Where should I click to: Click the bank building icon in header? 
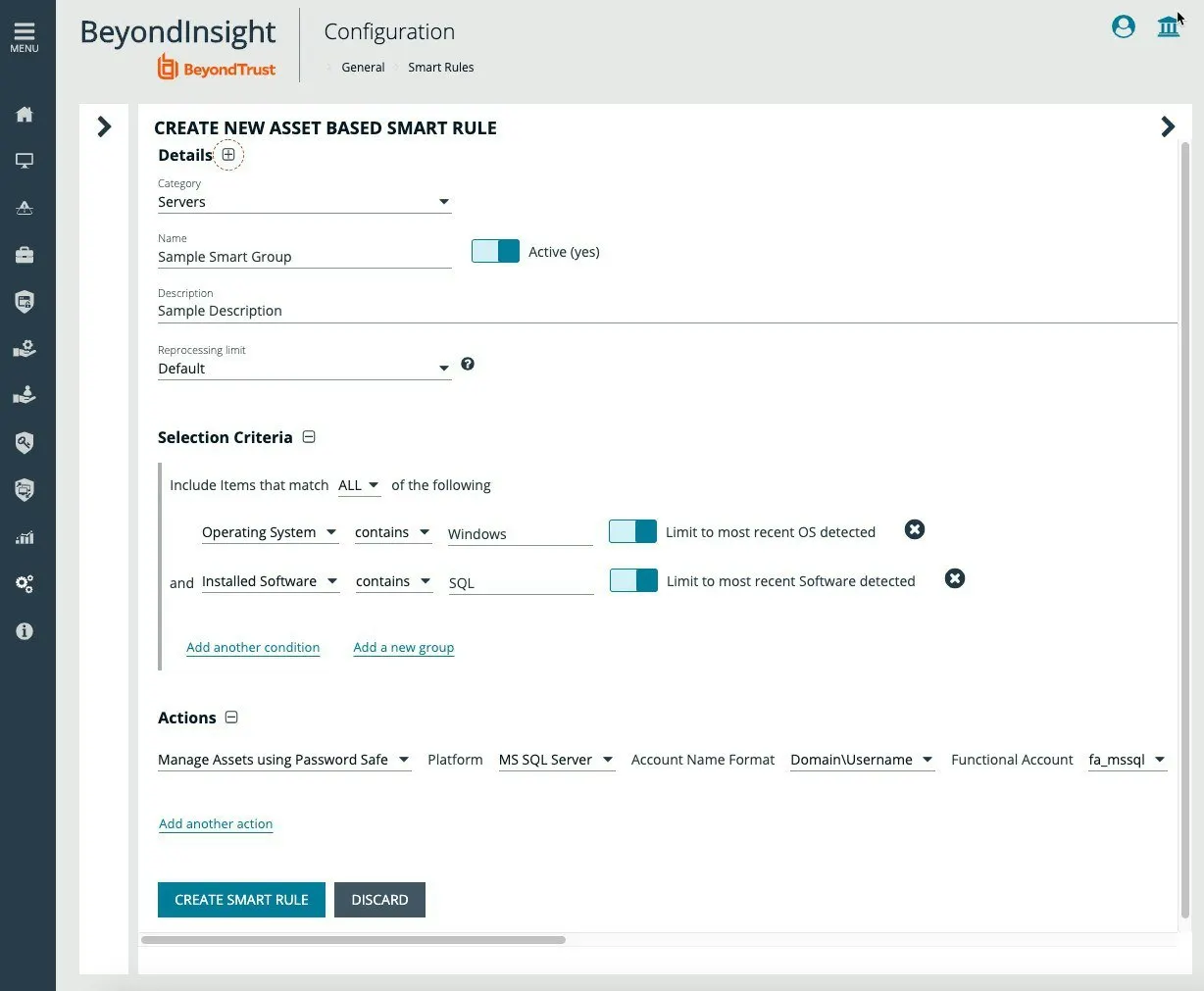[1169, 26]
